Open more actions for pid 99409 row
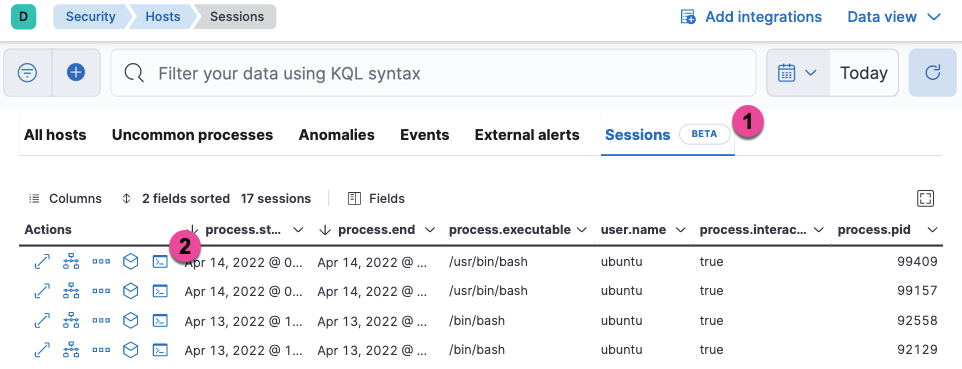The width and height of the screenshot is (962, 369). point(101,262)
